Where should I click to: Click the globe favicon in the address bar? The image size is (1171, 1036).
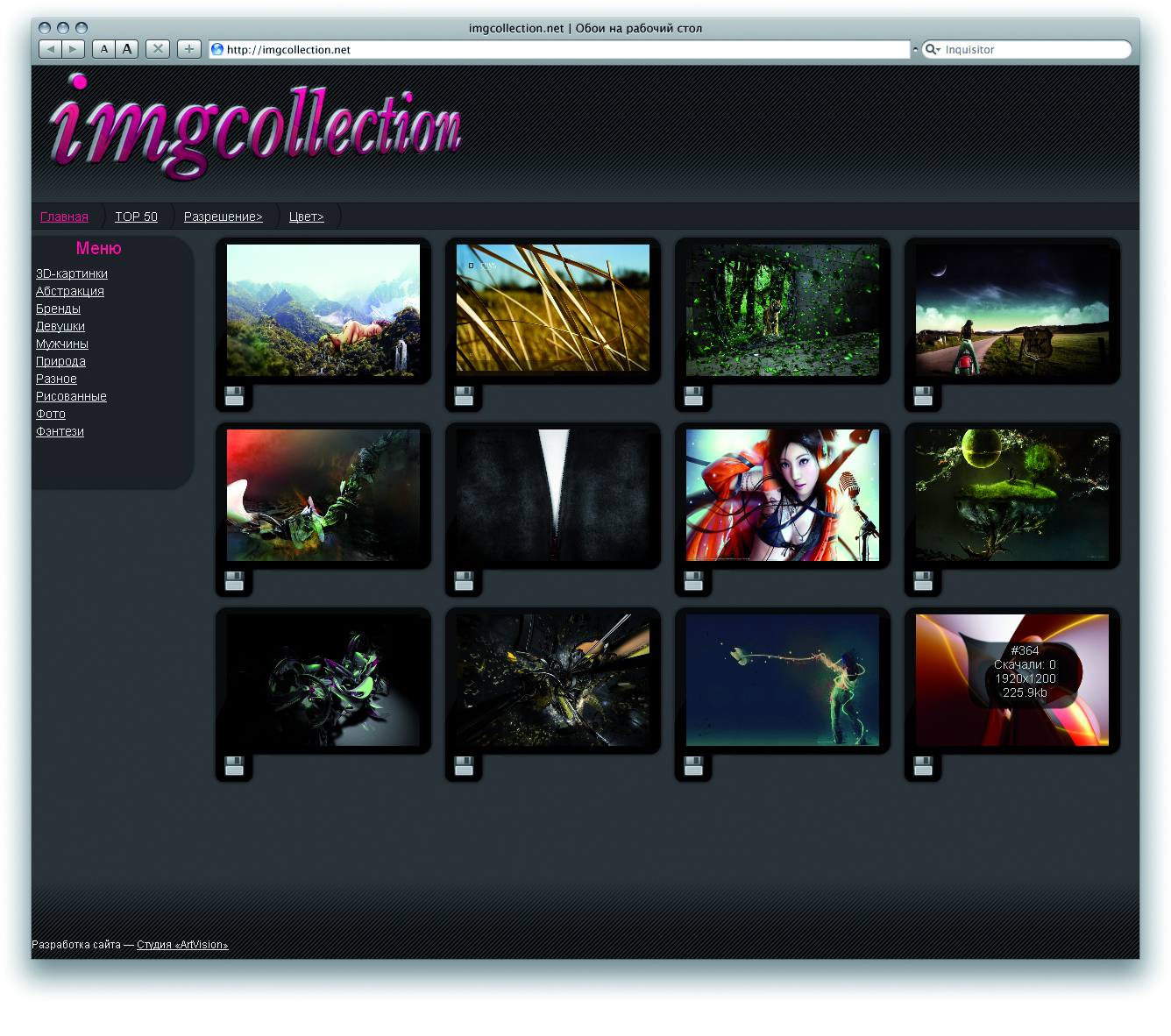(217, 49)
